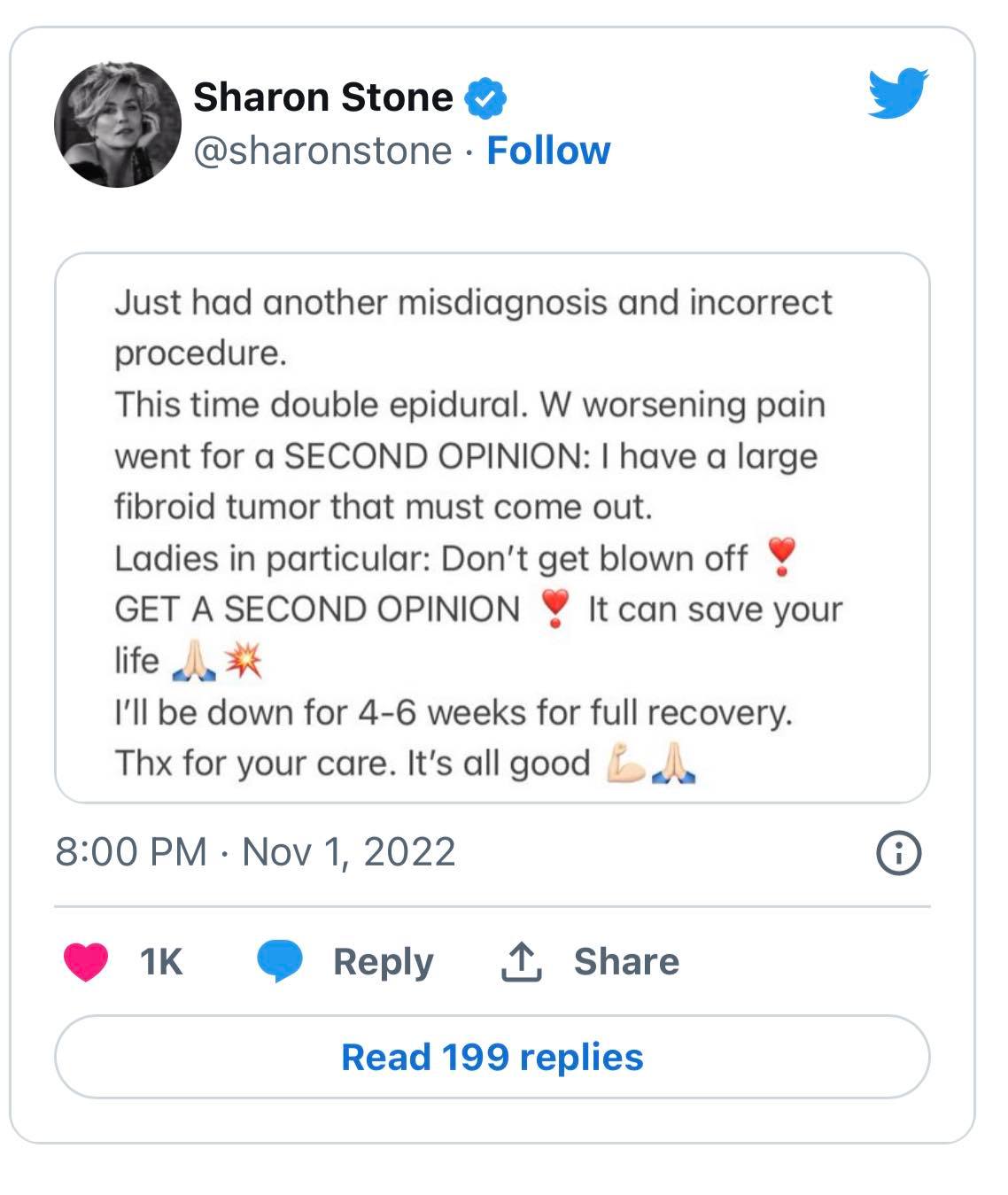Open the tweet info circle icon

click(x=898, y=853)
